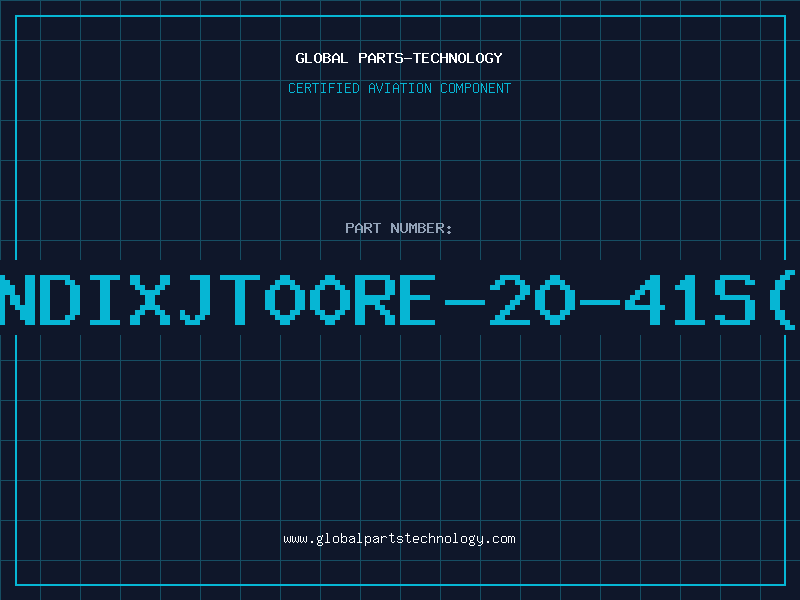Click the CERTIFIED AVIATION COMPONENT subtitle
The width and height of the screenshot is (800, 600).
(399, 88)
